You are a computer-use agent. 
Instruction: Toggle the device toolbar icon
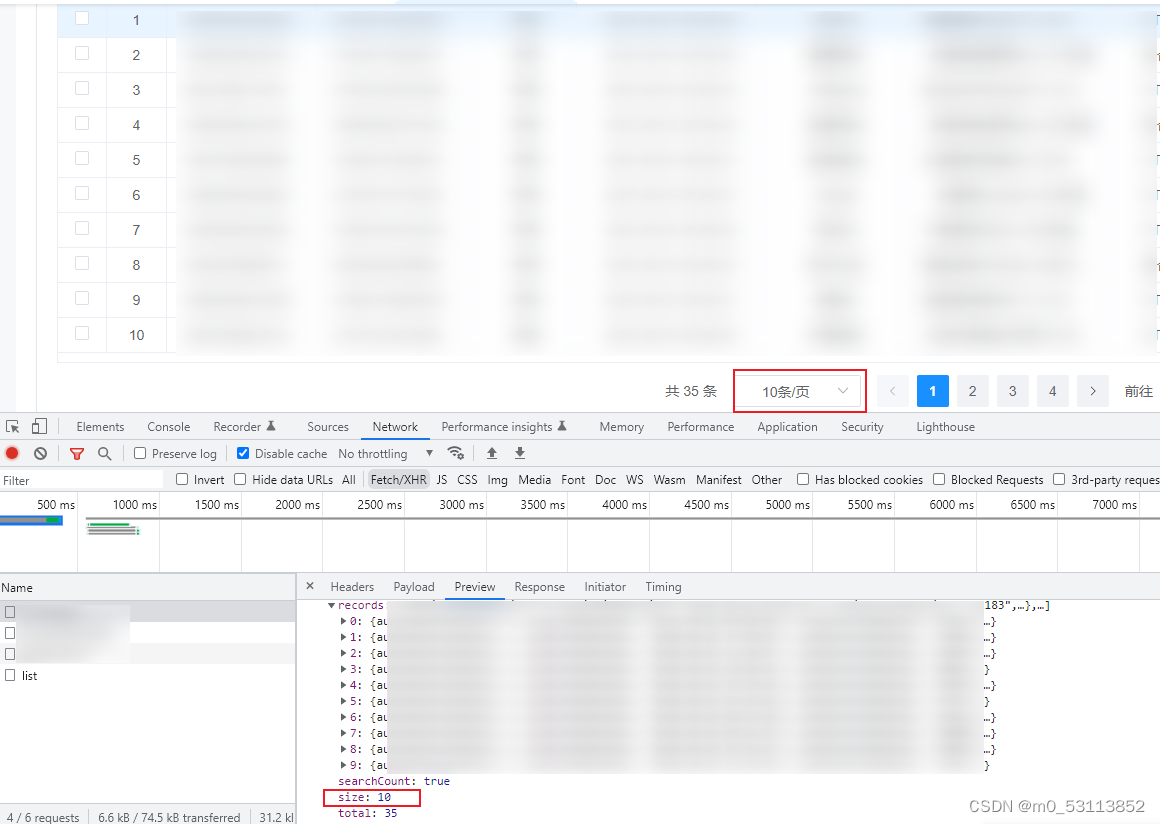click(x=38, y=426)
